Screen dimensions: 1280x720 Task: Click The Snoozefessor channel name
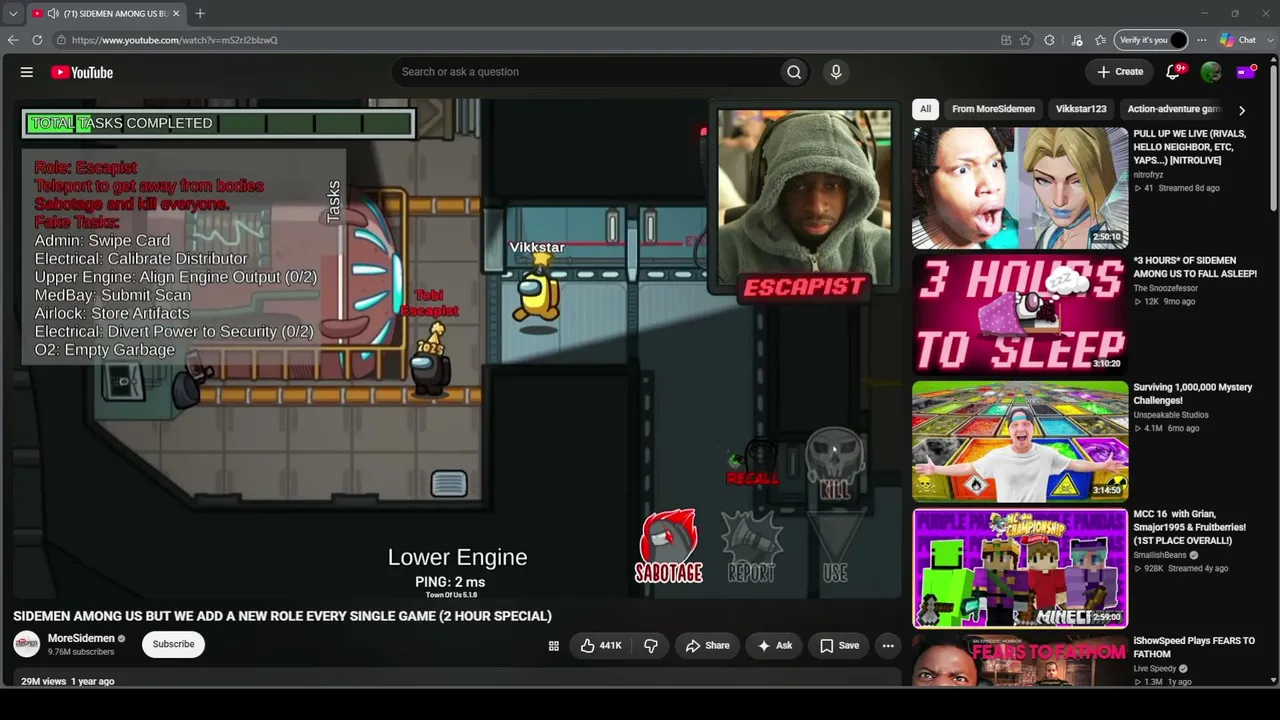click(x=1165, y=288)
